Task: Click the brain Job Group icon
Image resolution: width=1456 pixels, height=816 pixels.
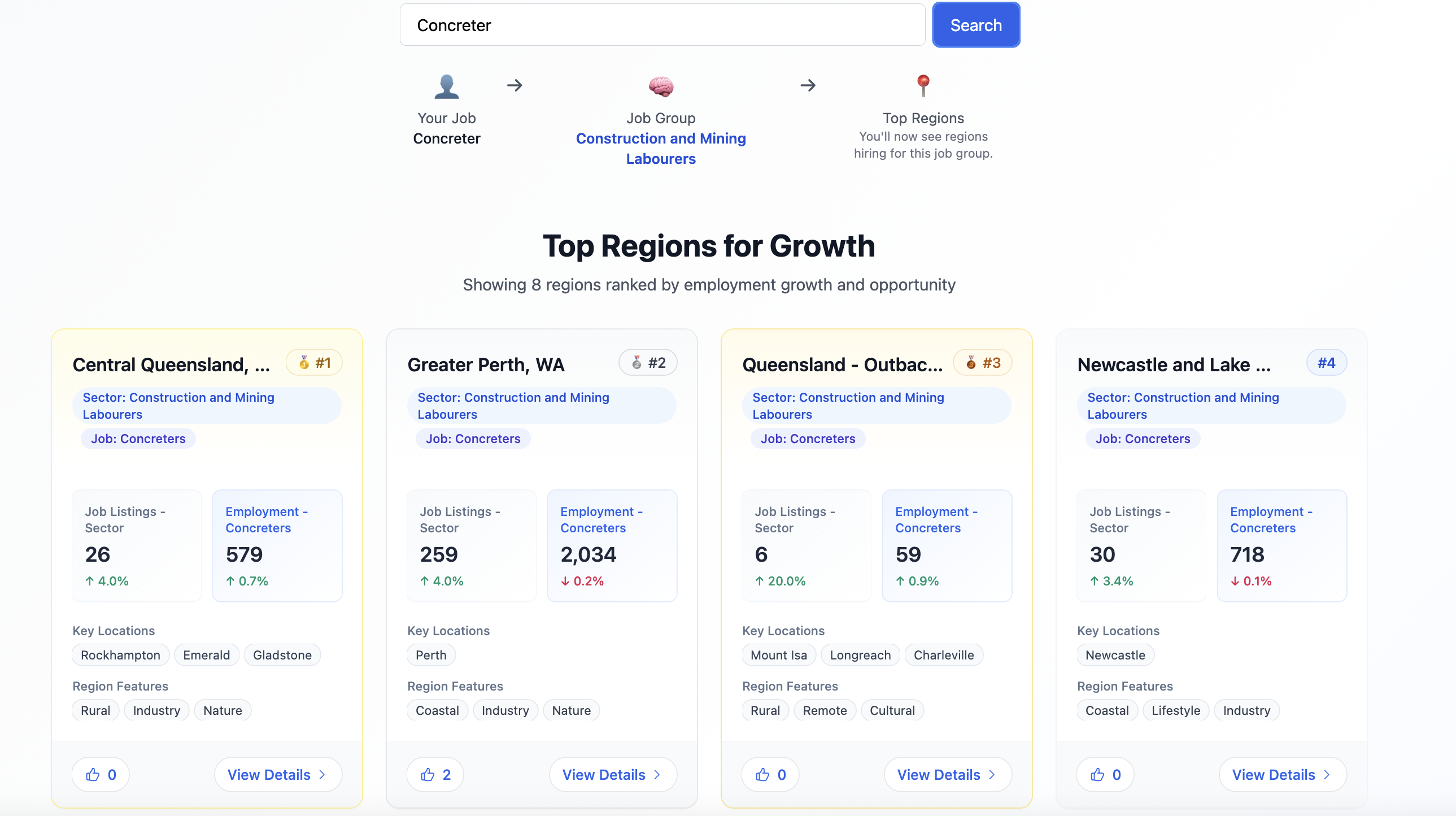Action: (660, 86)
